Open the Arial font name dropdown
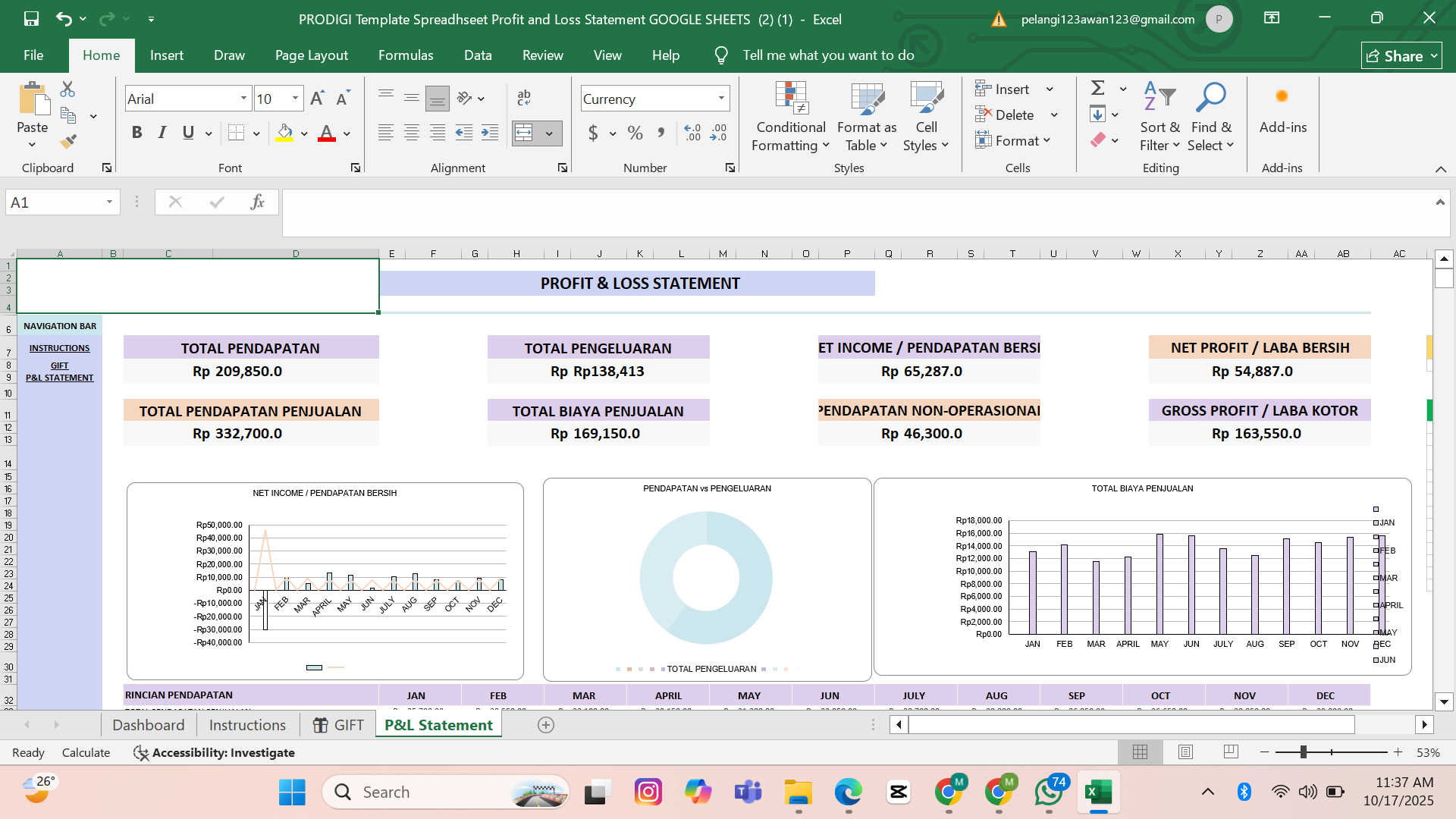1456x819 pixels. pos(243,99)
